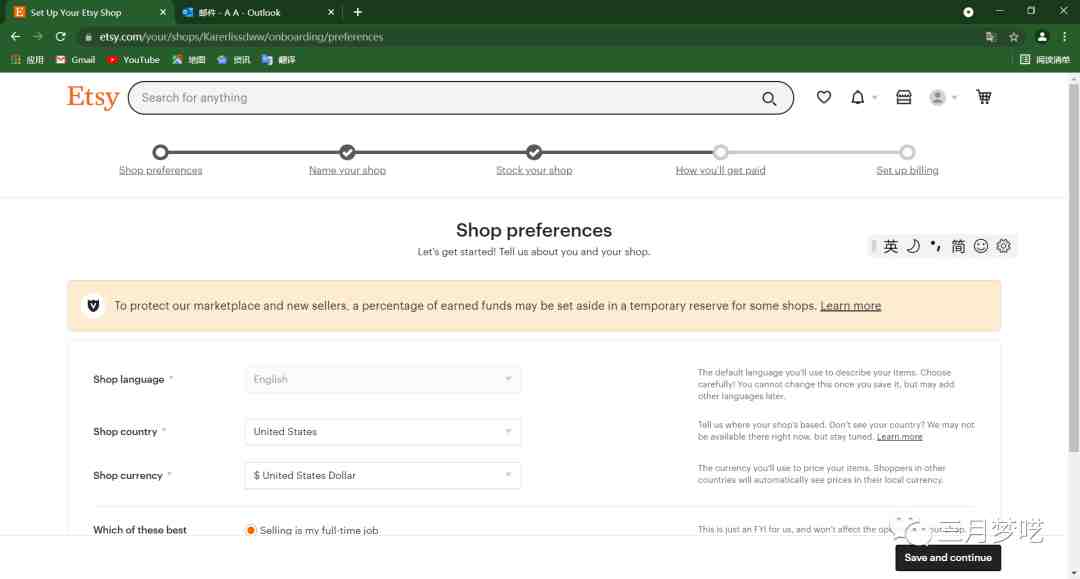Click Save and continue button
Viewport: 1080px width, 579px height.
tap(948, 558)
